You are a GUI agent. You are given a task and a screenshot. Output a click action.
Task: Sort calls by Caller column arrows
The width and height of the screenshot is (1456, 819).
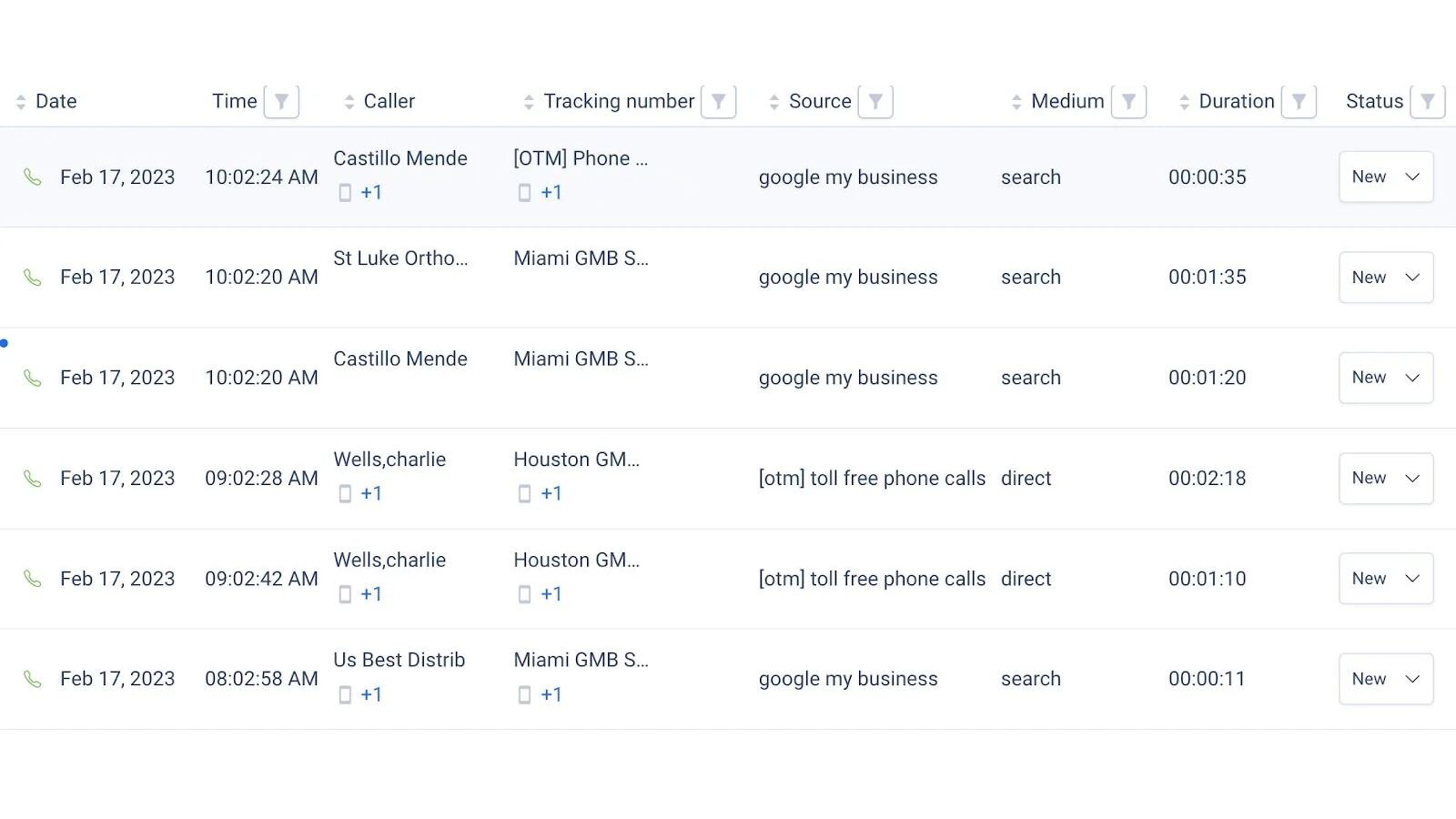pos(349,103)
